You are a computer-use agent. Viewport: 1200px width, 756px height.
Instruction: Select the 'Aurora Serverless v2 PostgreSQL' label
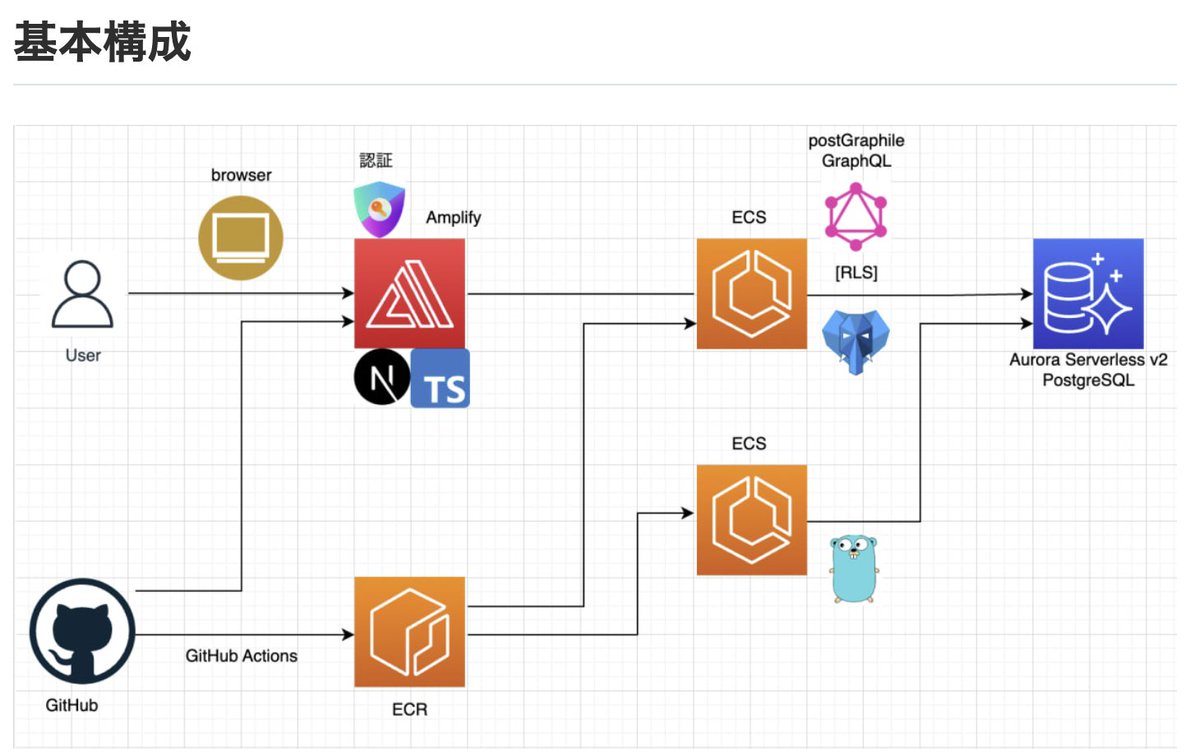[1088, 370]
